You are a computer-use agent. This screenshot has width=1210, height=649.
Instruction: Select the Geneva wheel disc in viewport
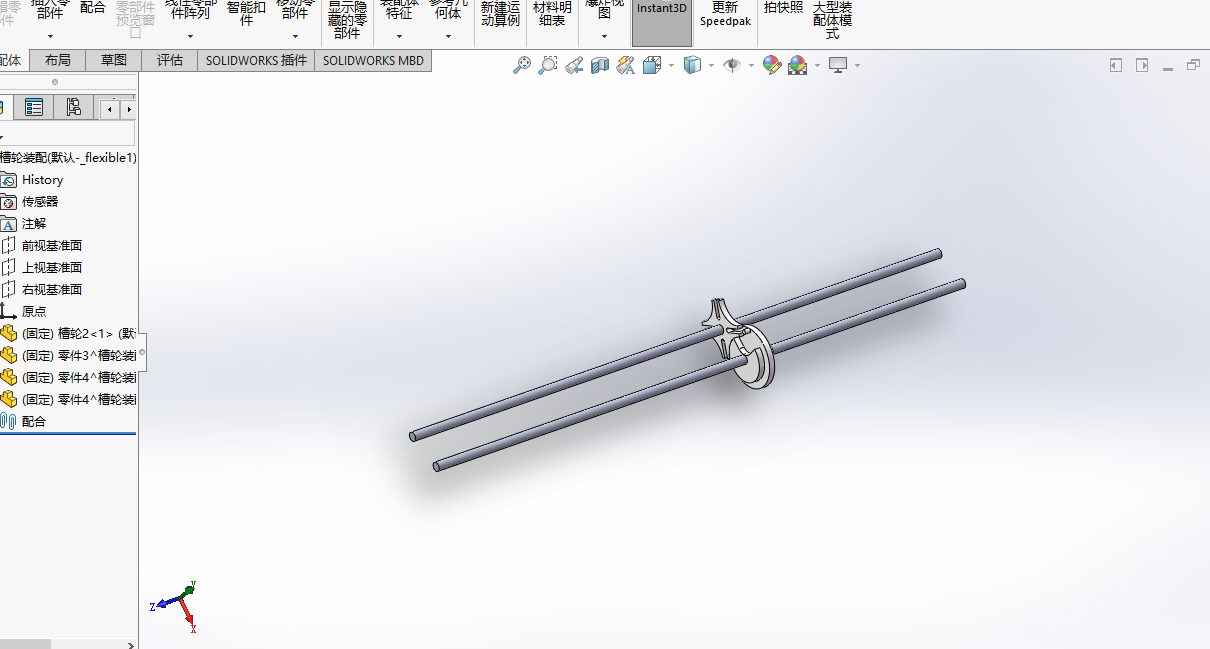point(755,362)
